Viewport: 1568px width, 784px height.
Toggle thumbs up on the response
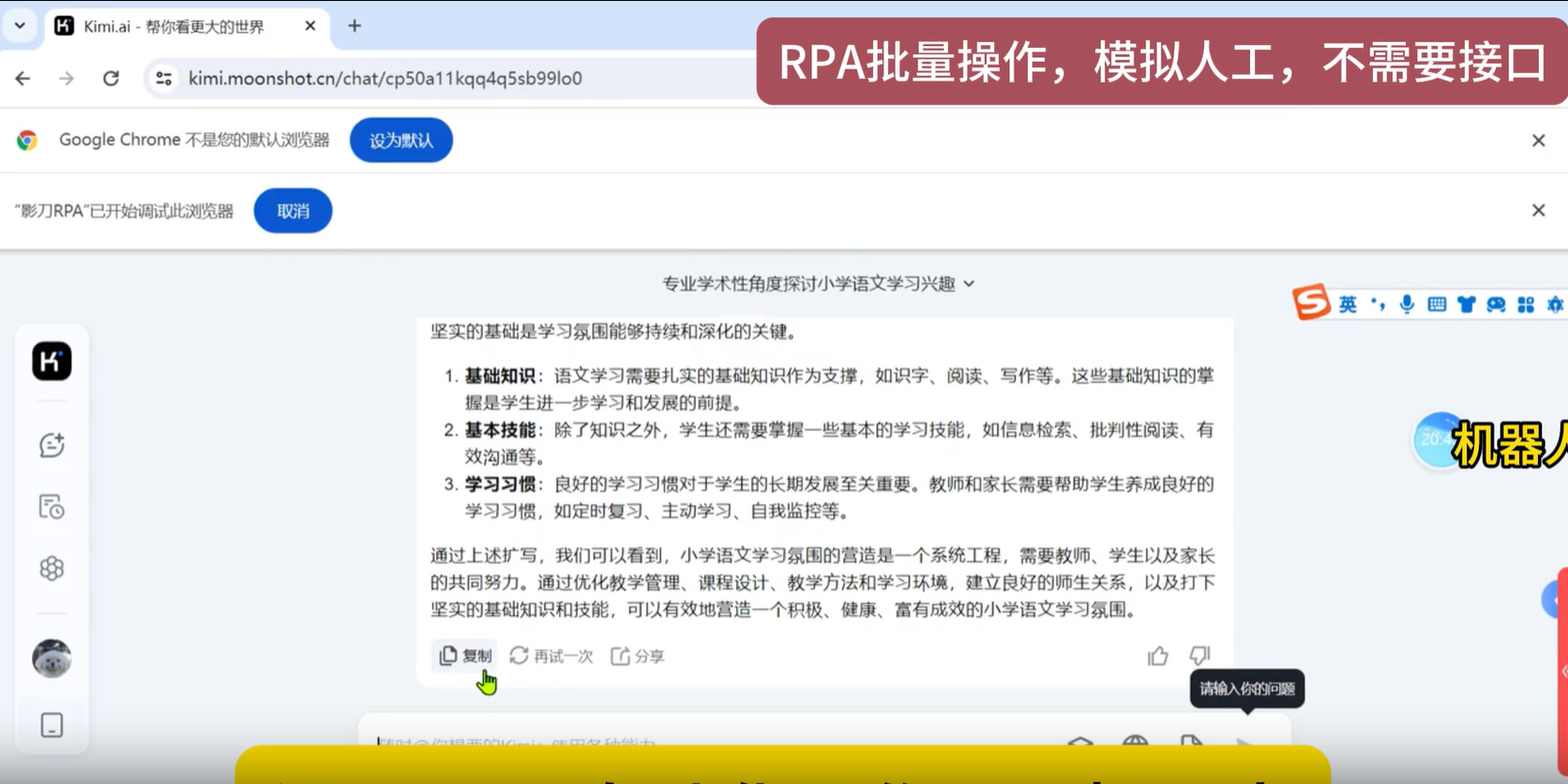(x=1158, y=656)
